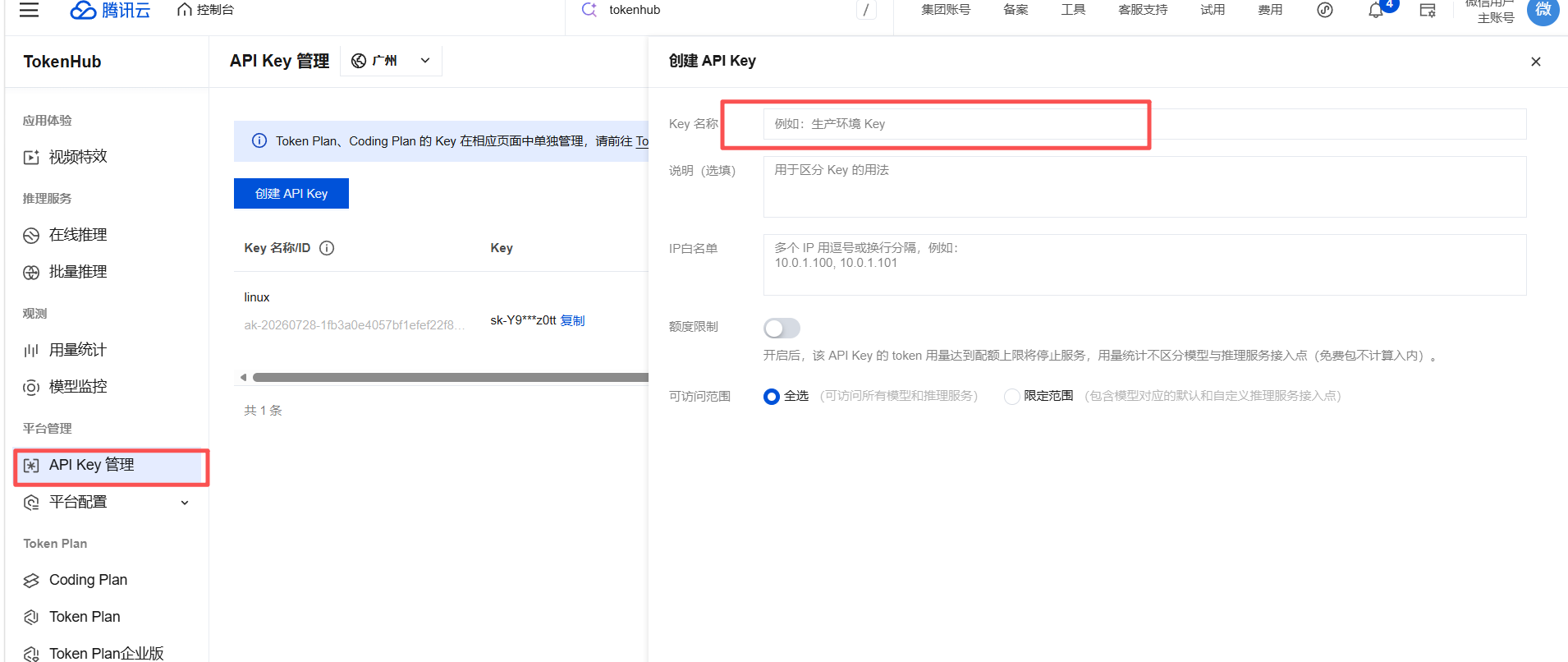
Task: Copy the key using 复制 link
Action: [x=572, y=320]
